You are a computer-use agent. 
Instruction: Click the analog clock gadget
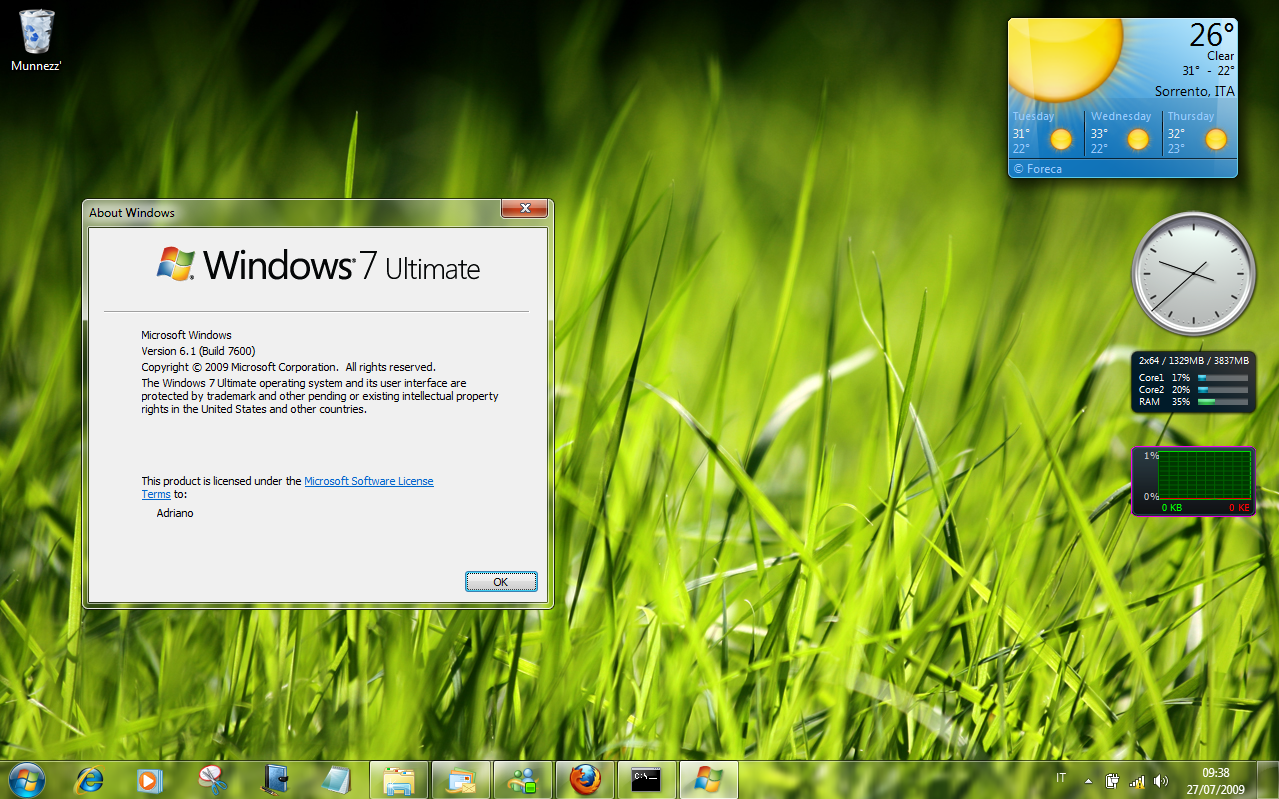[1193, 273]
